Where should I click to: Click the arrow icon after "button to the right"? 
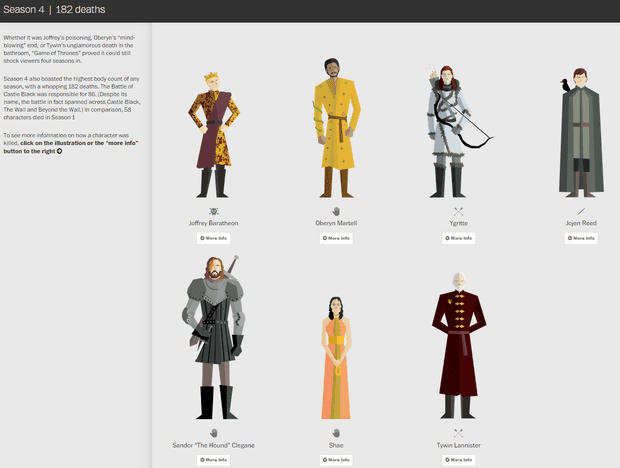pos(59,151)
